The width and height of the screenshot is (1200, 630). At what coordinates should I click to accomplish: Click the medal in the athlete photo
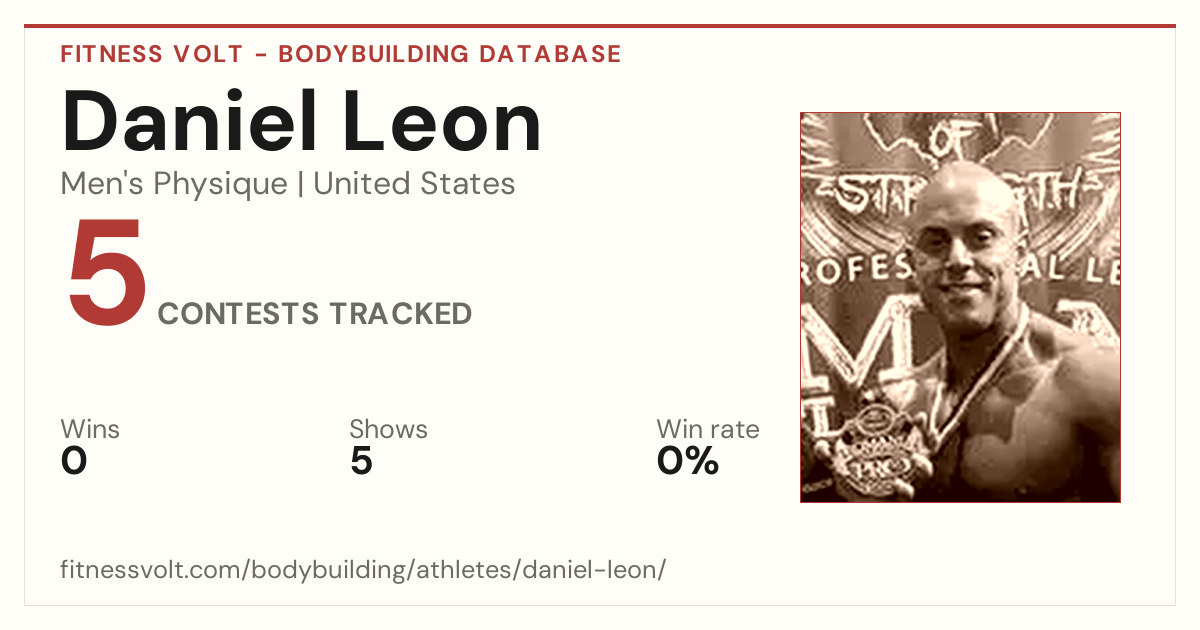point(870,452)
